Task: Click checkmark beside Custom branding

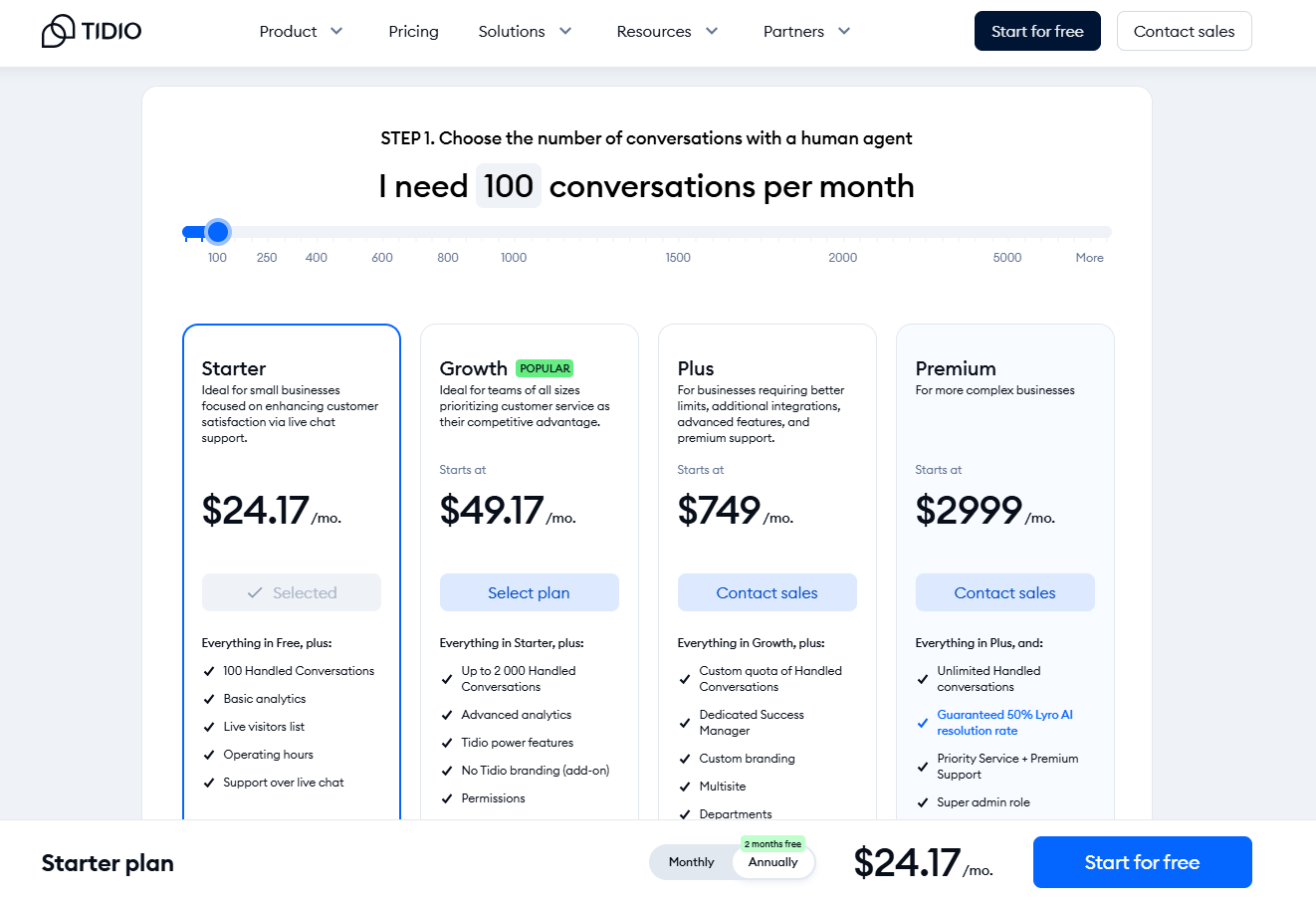Action: click(685, 759)
